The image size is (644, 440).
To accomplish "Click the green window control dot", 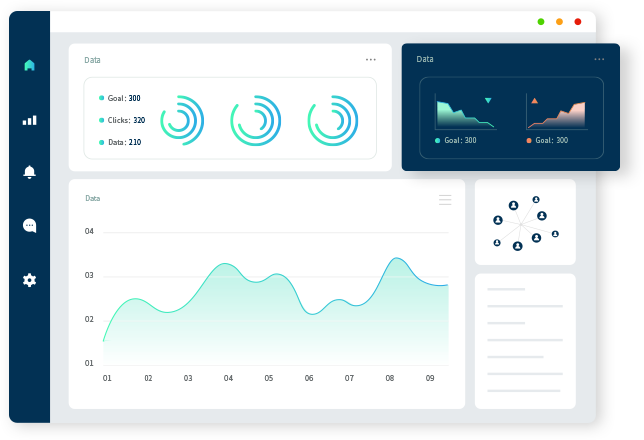I will (541, 21).
